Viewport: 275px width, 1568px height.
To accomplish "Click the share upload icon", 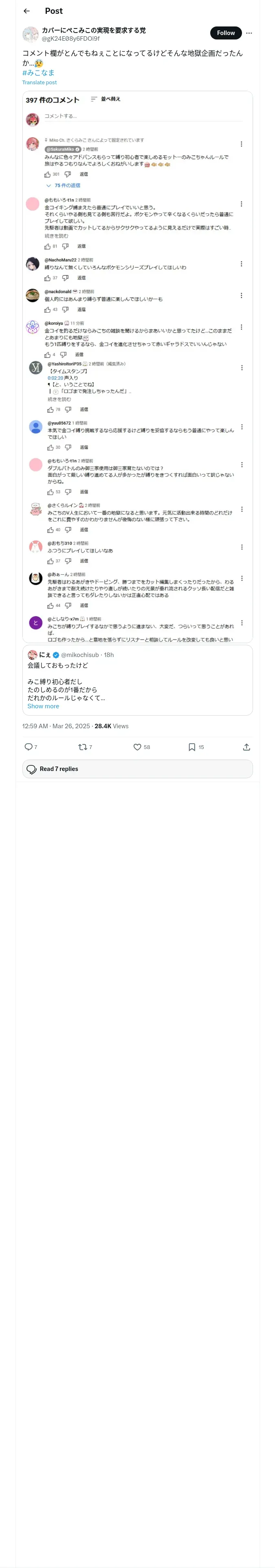I will [246, 747].
